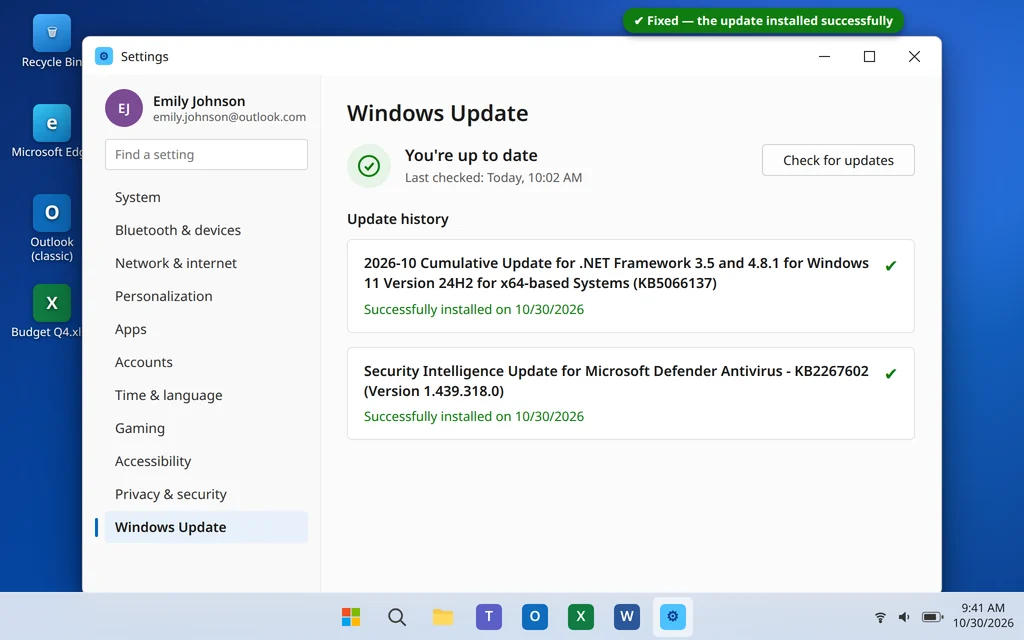This screenshot has height=640, width=1024.
Task: Minimize the Settings window
Action: click(824, 56)
